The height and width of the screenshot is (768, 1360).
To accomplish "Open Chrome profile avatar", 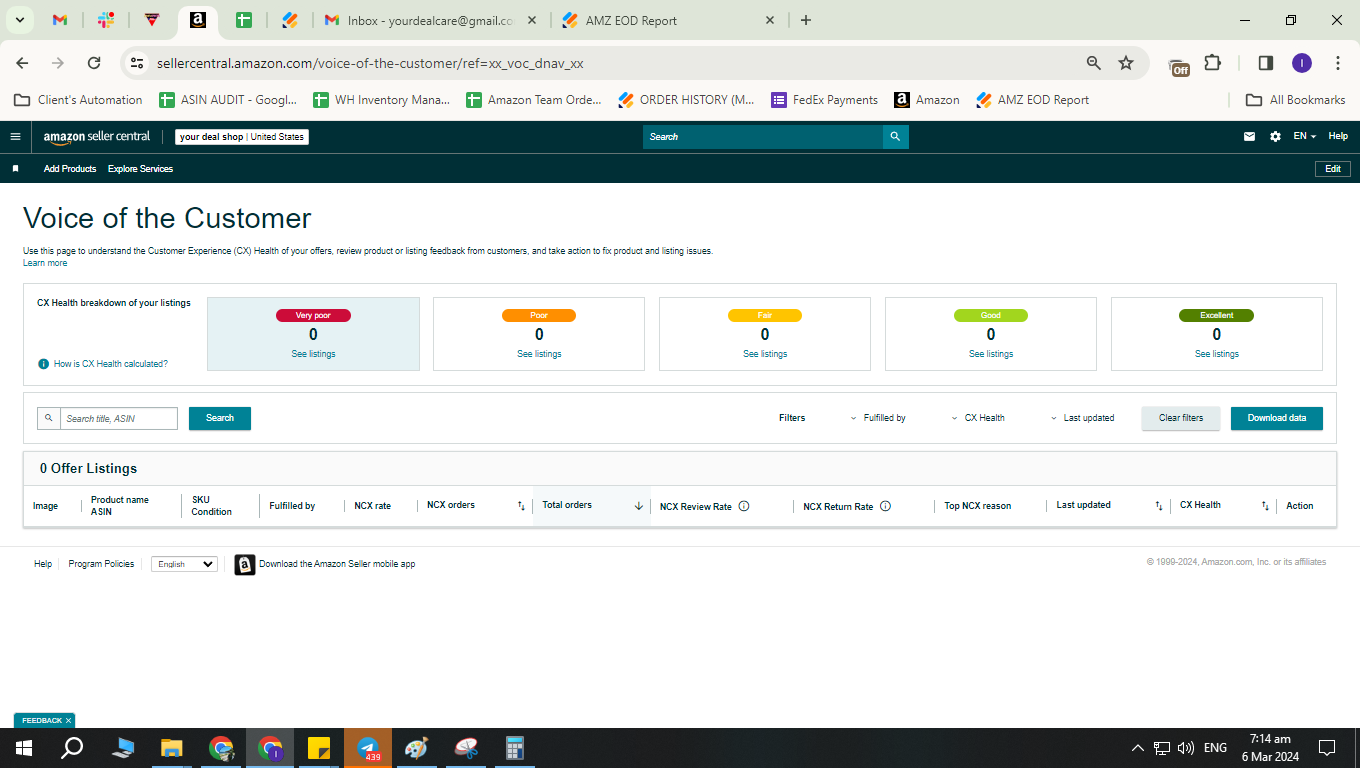I will (1302, 63).
